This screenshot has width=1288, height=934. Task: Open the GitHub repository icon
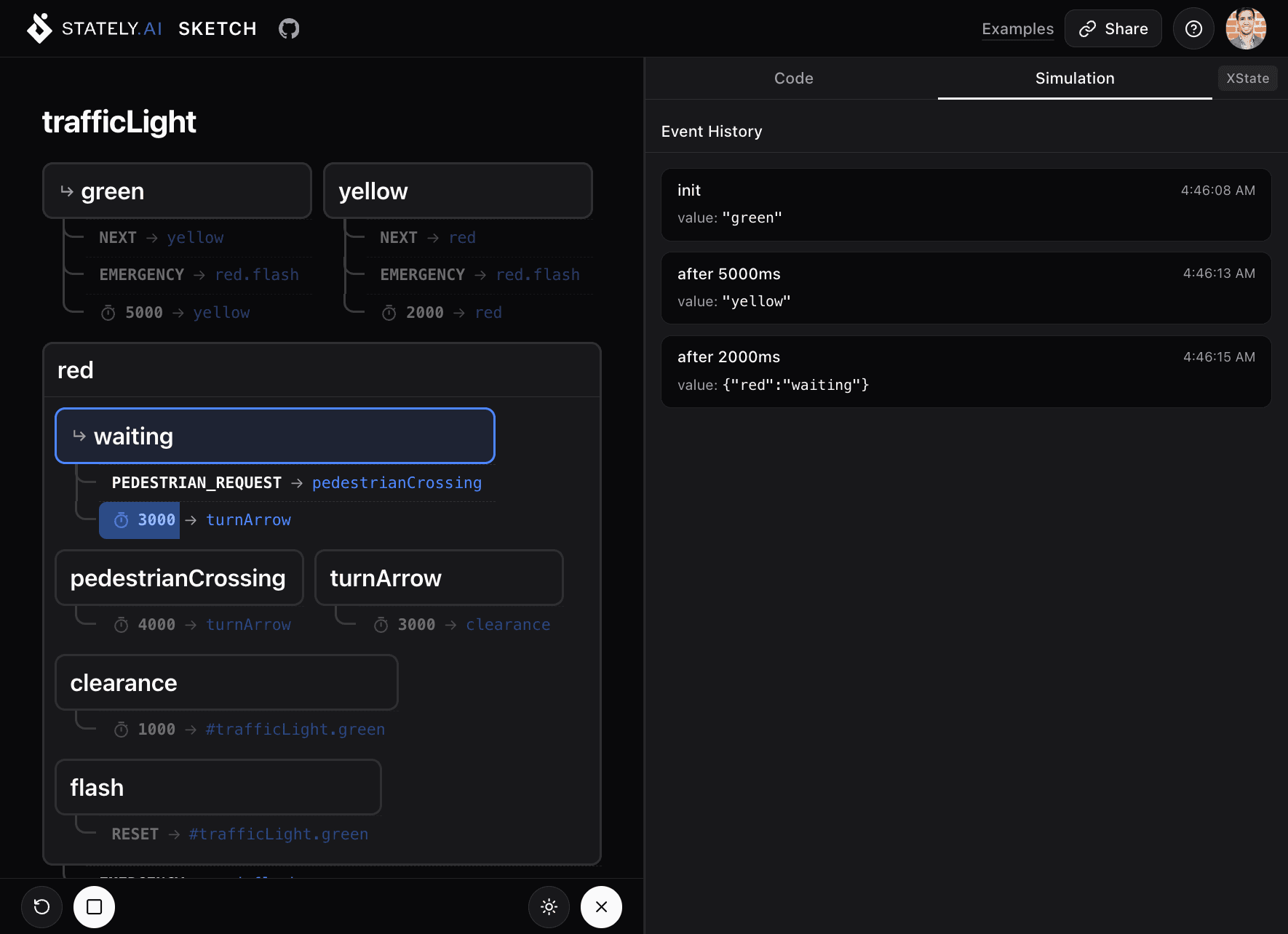[x=288, y=28]
